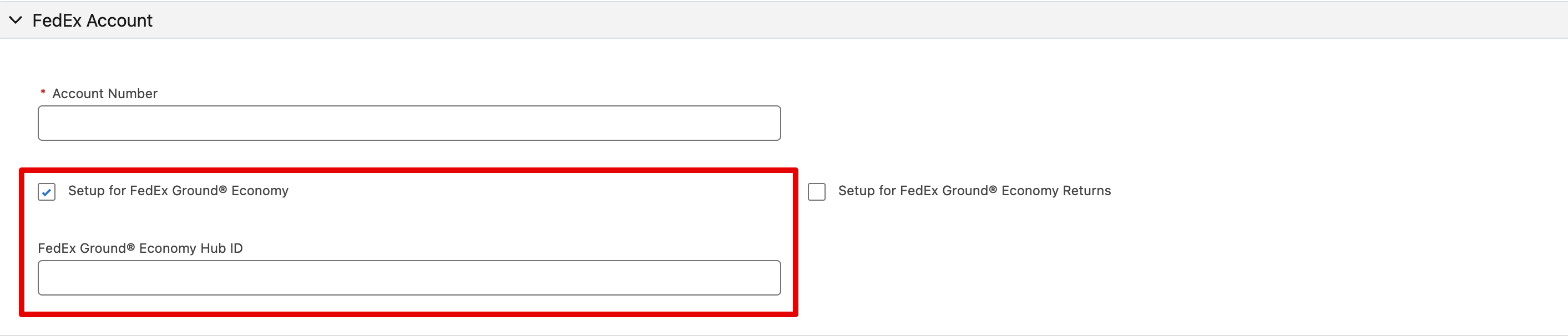Click the blue checkmark icon
The height and width of the screenshot is (336, 1568).
click(47, 192)
